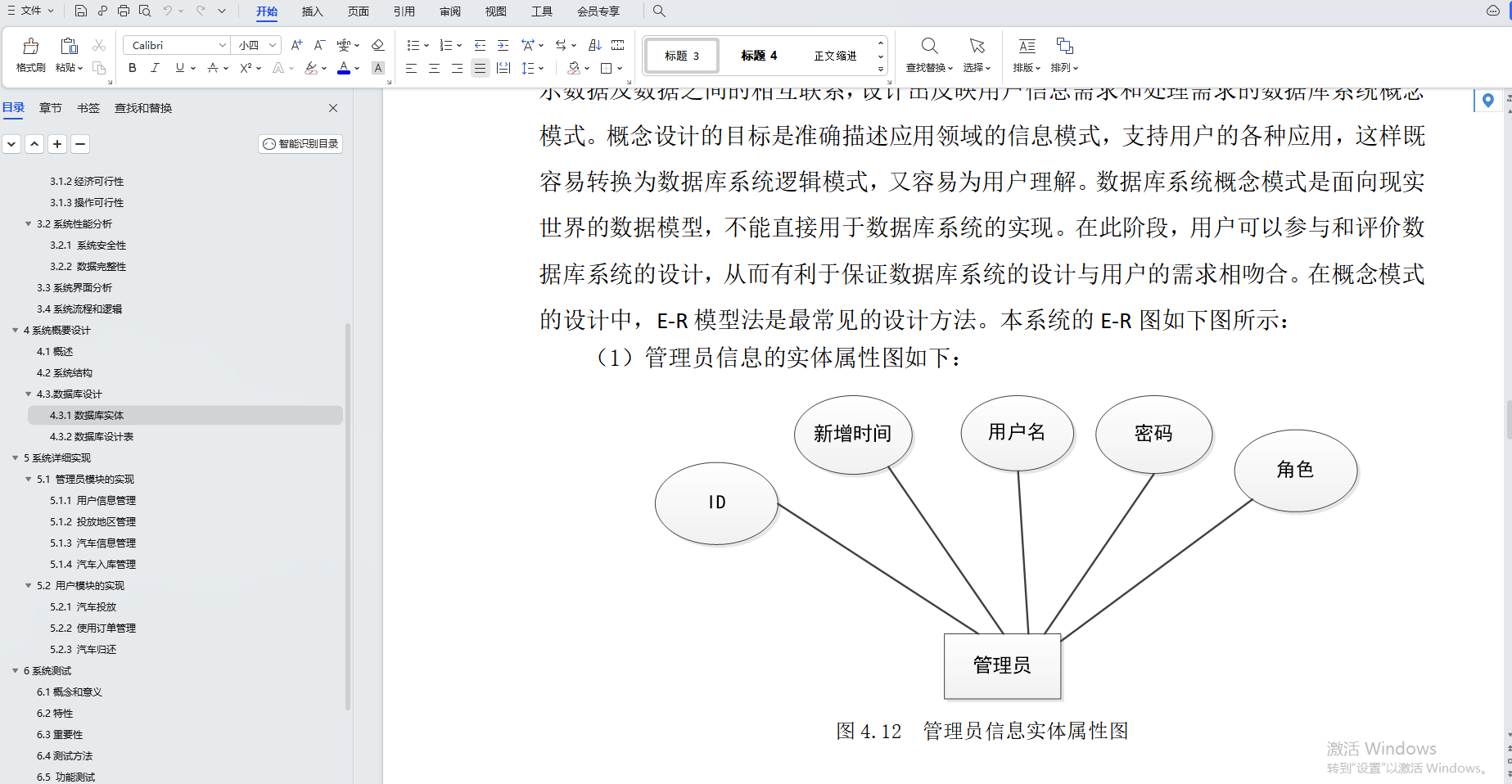Click the Copy icon below scissors
1512x784 pixels.
[x=99, y=68]
